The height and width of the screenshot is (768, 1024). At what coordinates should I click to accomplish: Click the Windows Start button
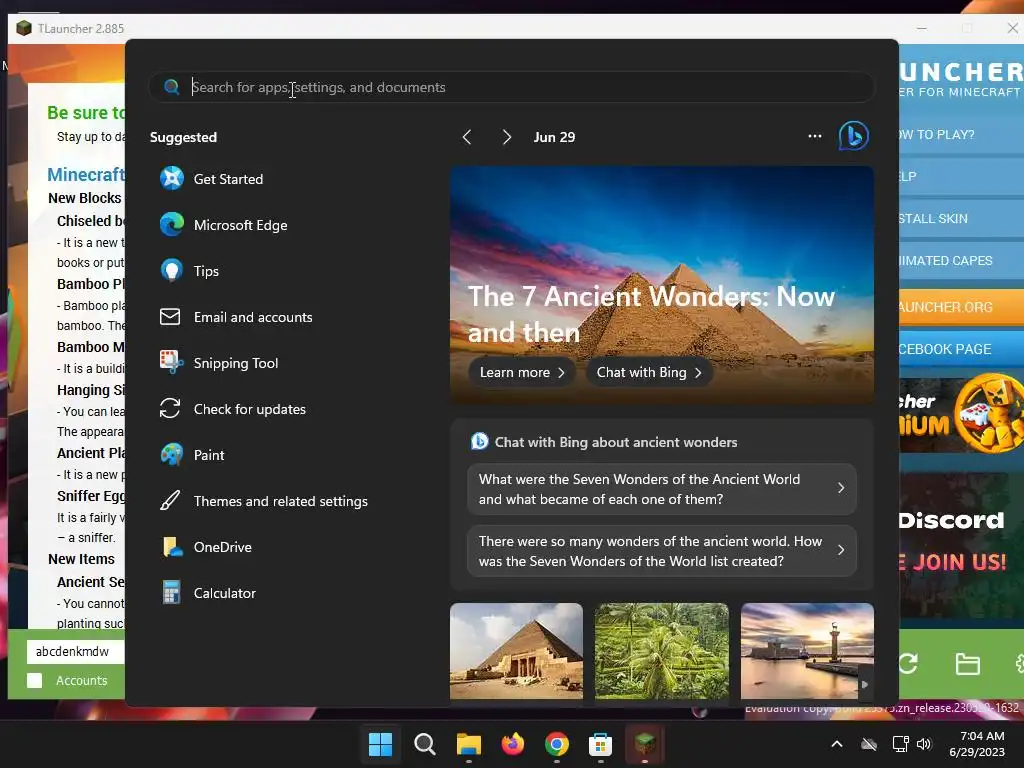pos(380,744)
